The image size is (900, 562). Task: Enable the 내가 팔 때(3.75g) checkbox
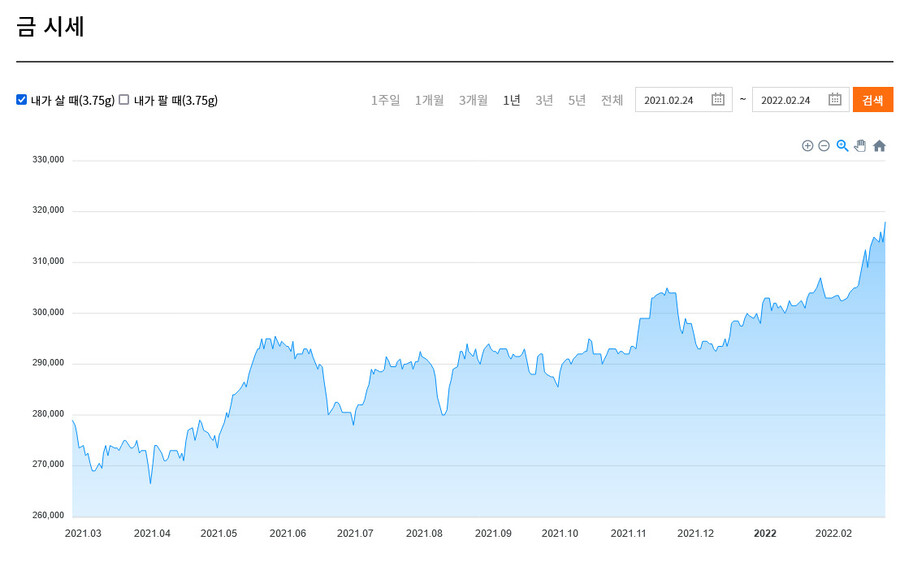[x=124, y=100]
